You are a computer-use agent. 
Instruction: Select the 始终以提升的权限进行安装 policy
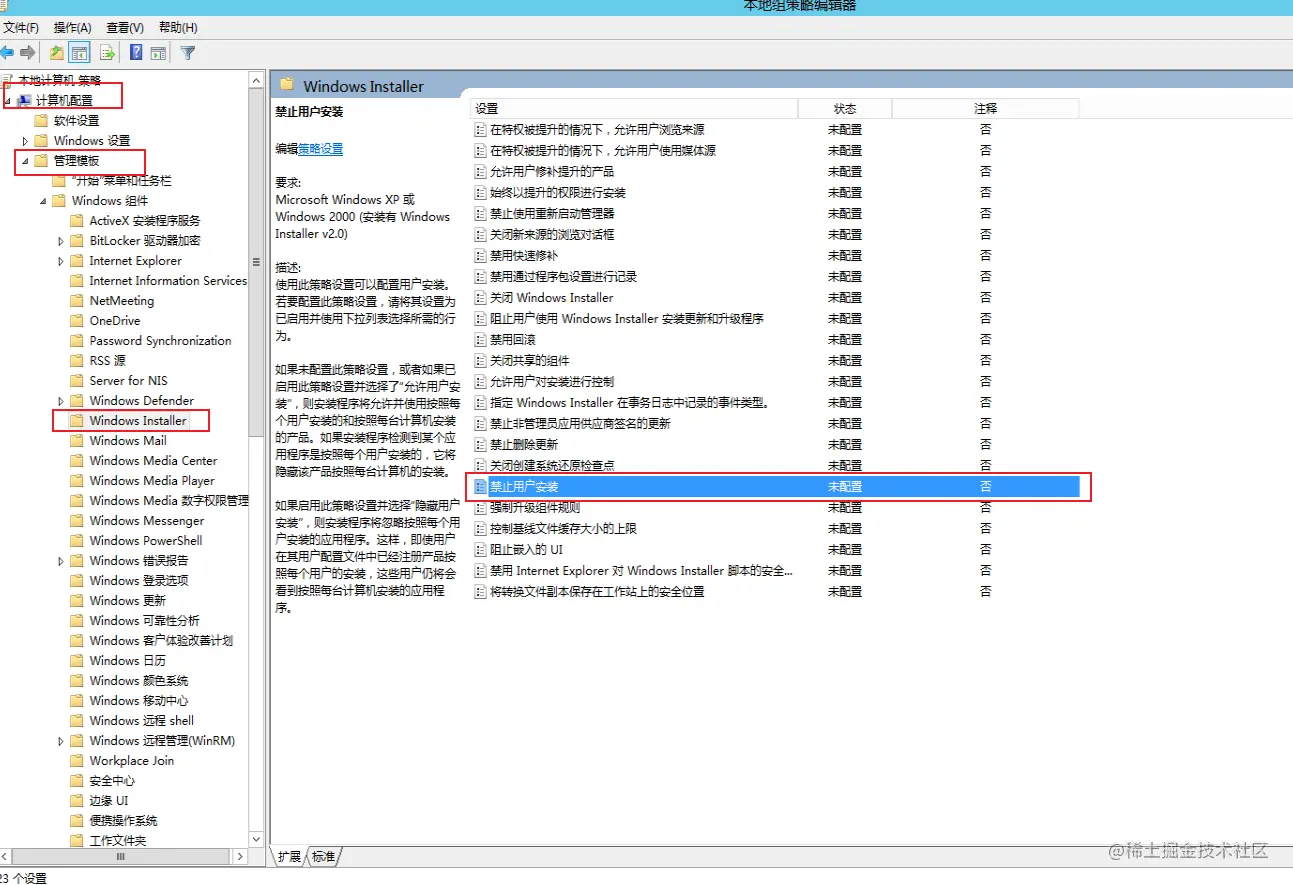click(x=557, y=192)
